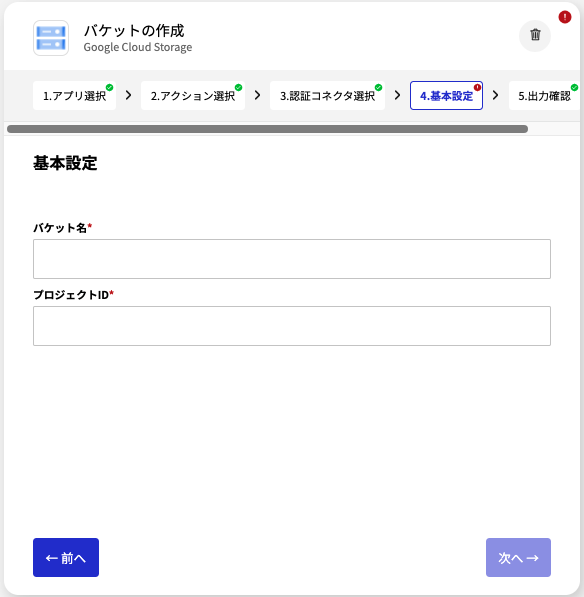Click red alert badge on 基本設定 step

477,87
